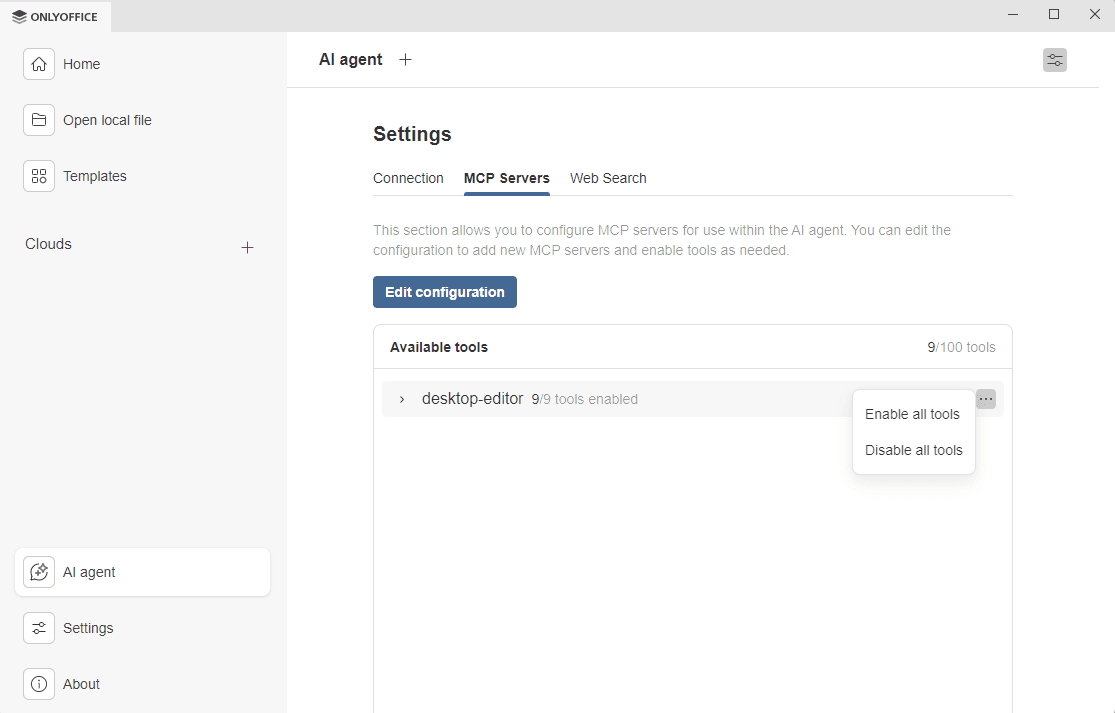Click the Open local file folder icon
This screenshot has width=1115, height=713.
(39, 120)
